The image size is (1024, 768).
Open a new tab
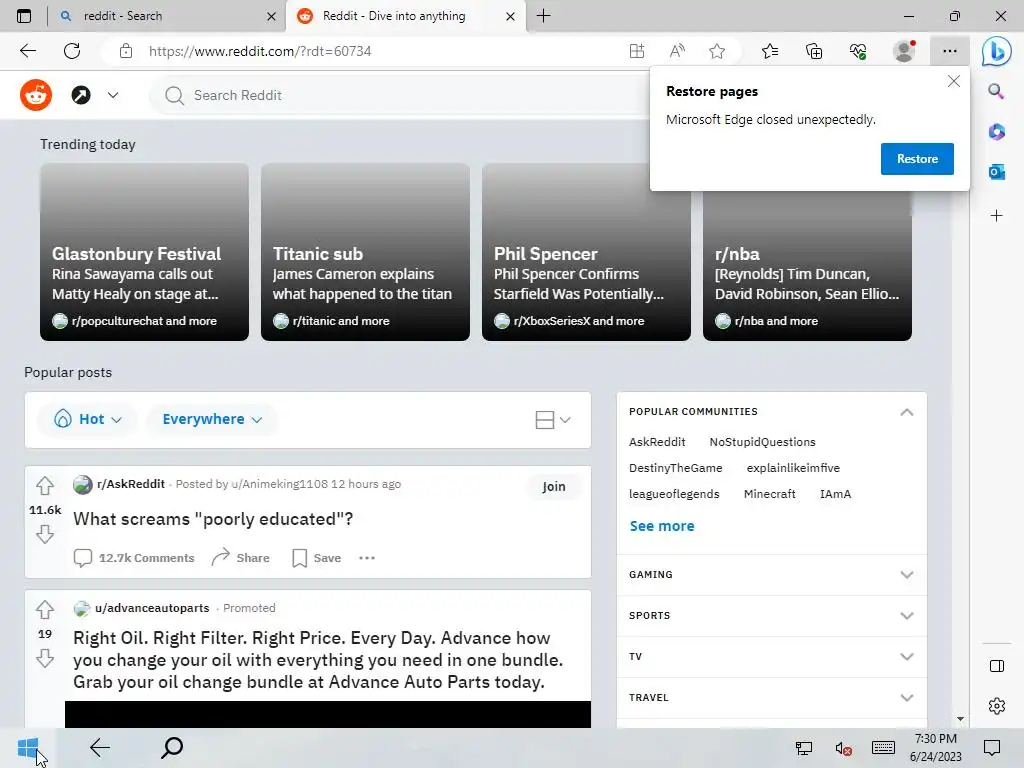(543, 16)
